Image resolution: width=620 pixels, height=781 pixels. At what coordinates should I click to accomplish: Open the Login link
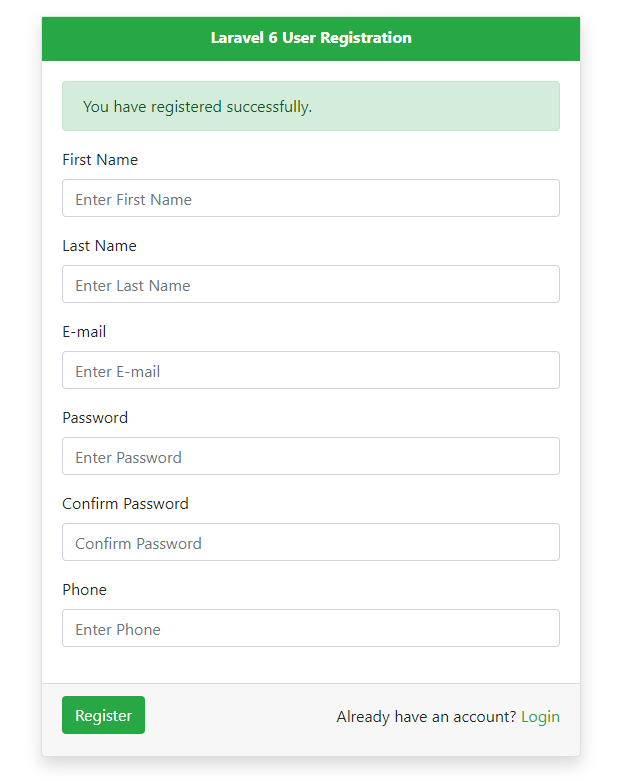pos(540,717)
